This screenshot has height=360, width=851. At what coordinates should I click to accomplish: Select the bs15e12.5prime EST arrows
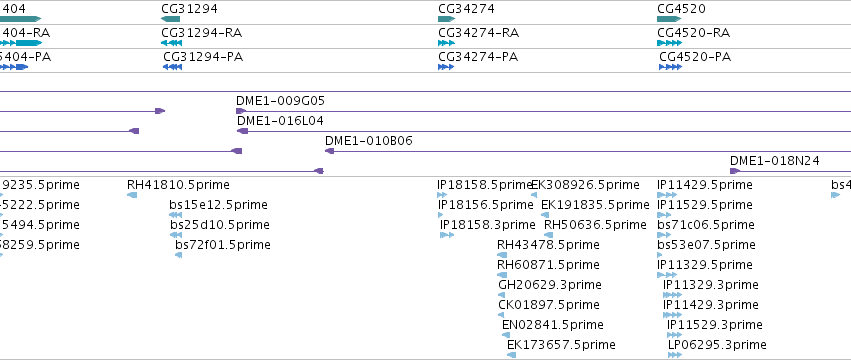tap(176, 215)
